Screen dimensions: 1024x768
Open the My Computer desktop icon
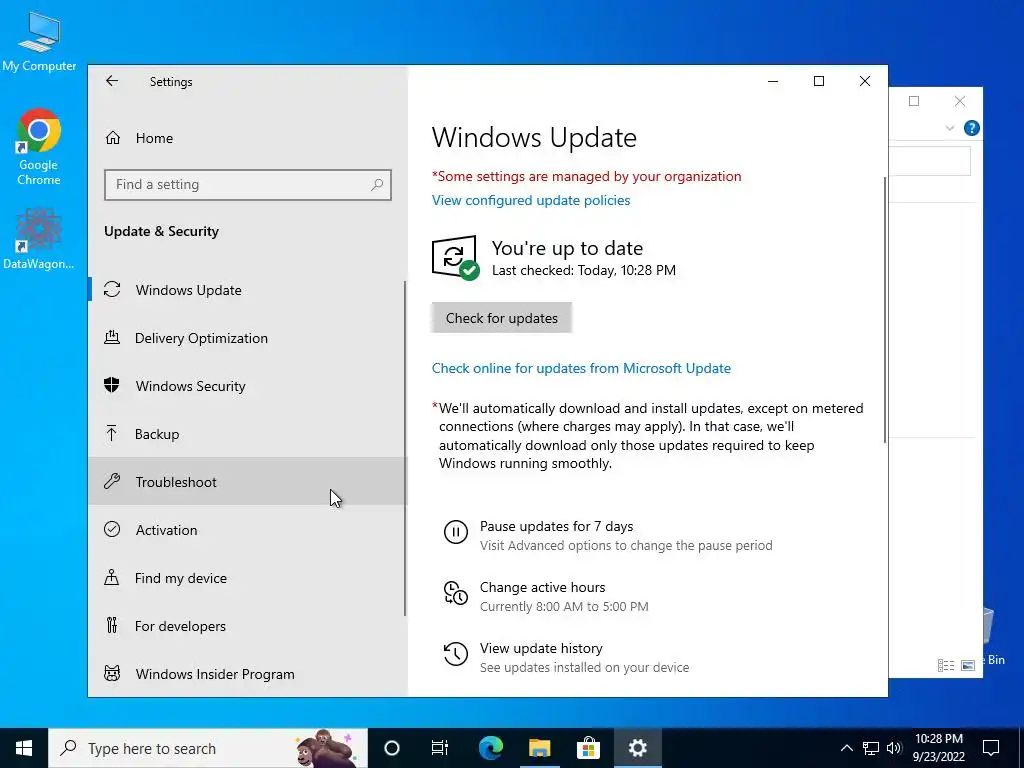(x=39, y=41)
